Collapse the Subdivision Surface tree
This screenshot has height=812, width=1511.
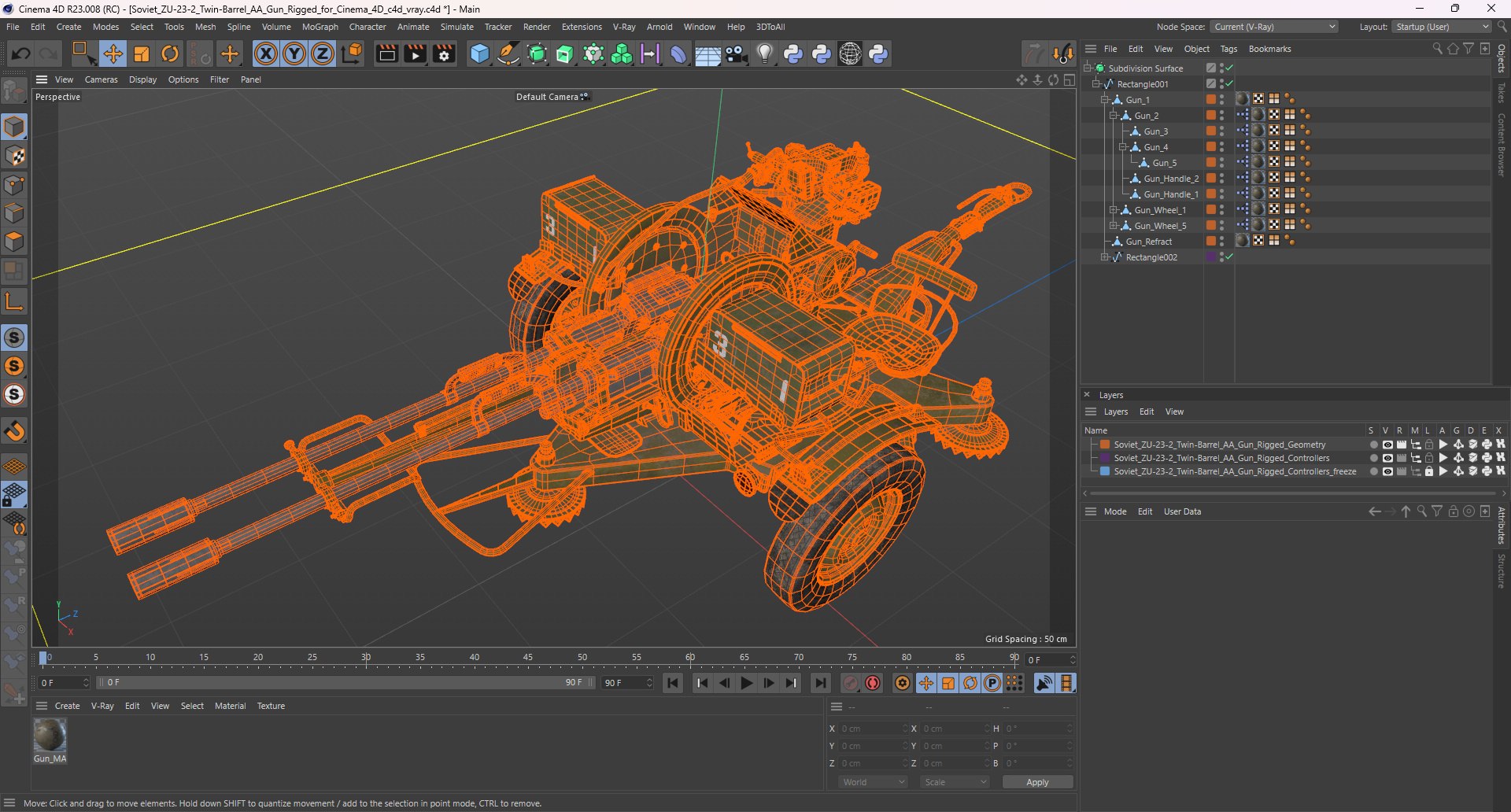click(1088, 68)
